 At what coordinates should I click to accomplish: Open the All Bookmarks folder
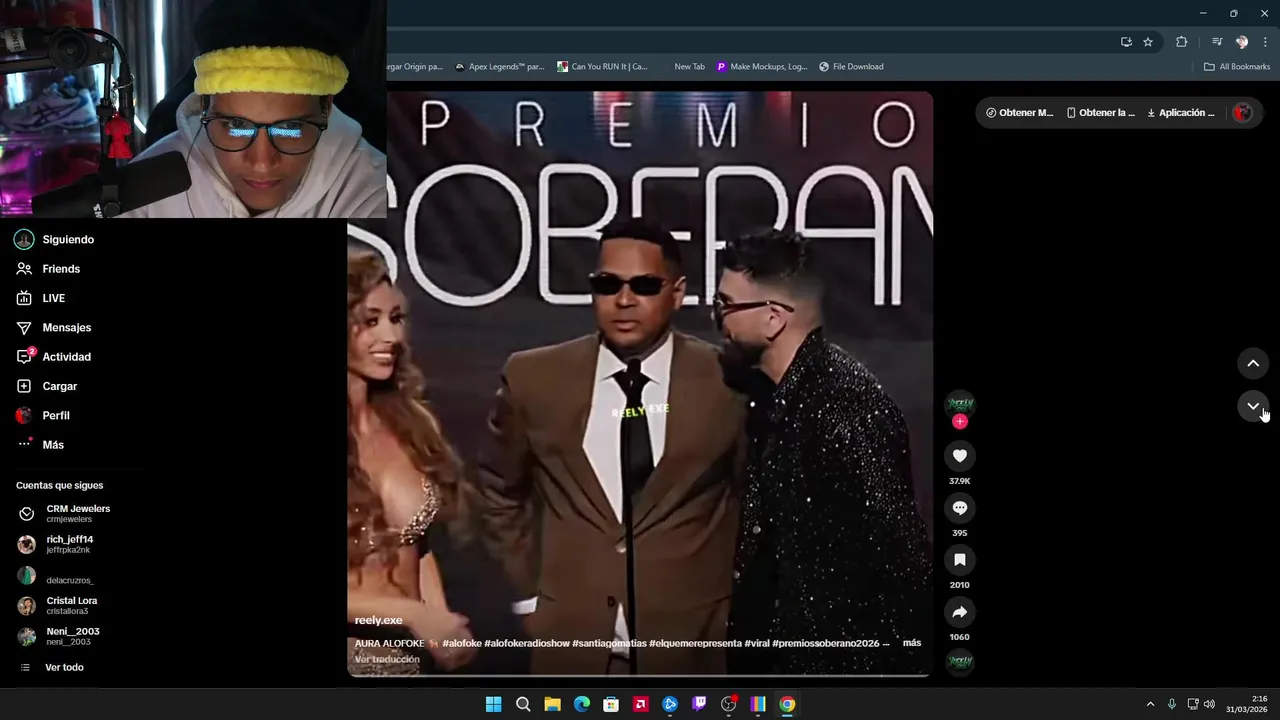pyautogui.click(x=1237, y=67)
